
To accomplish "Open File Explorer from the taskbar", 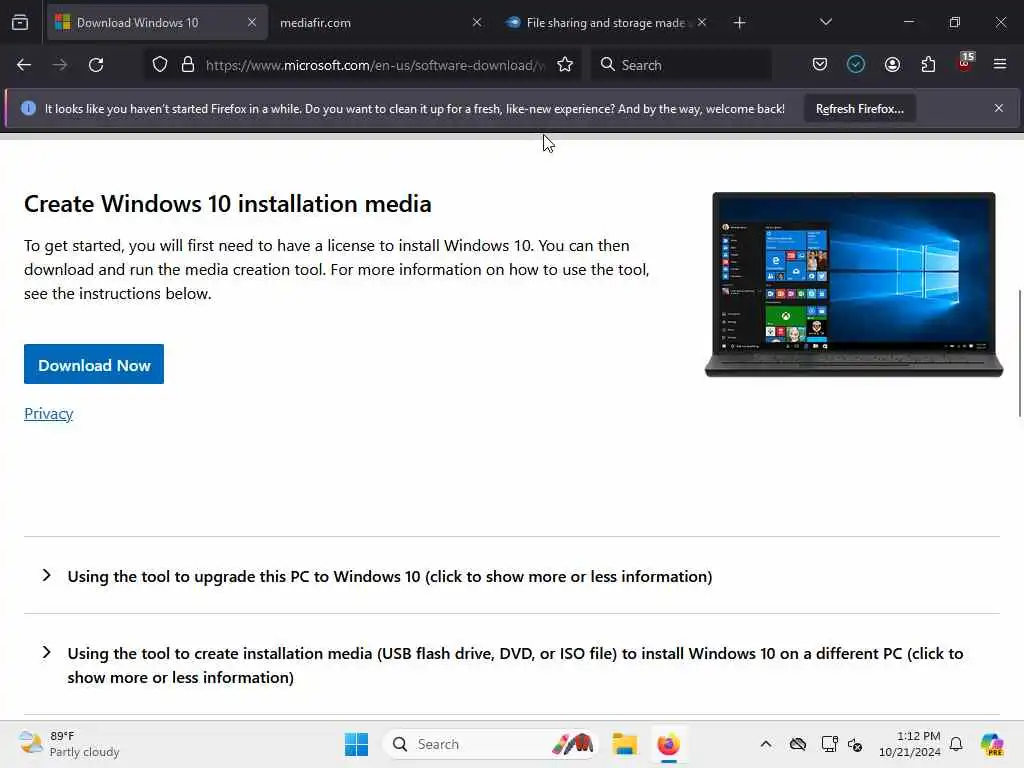I will [x=624, y=744].
